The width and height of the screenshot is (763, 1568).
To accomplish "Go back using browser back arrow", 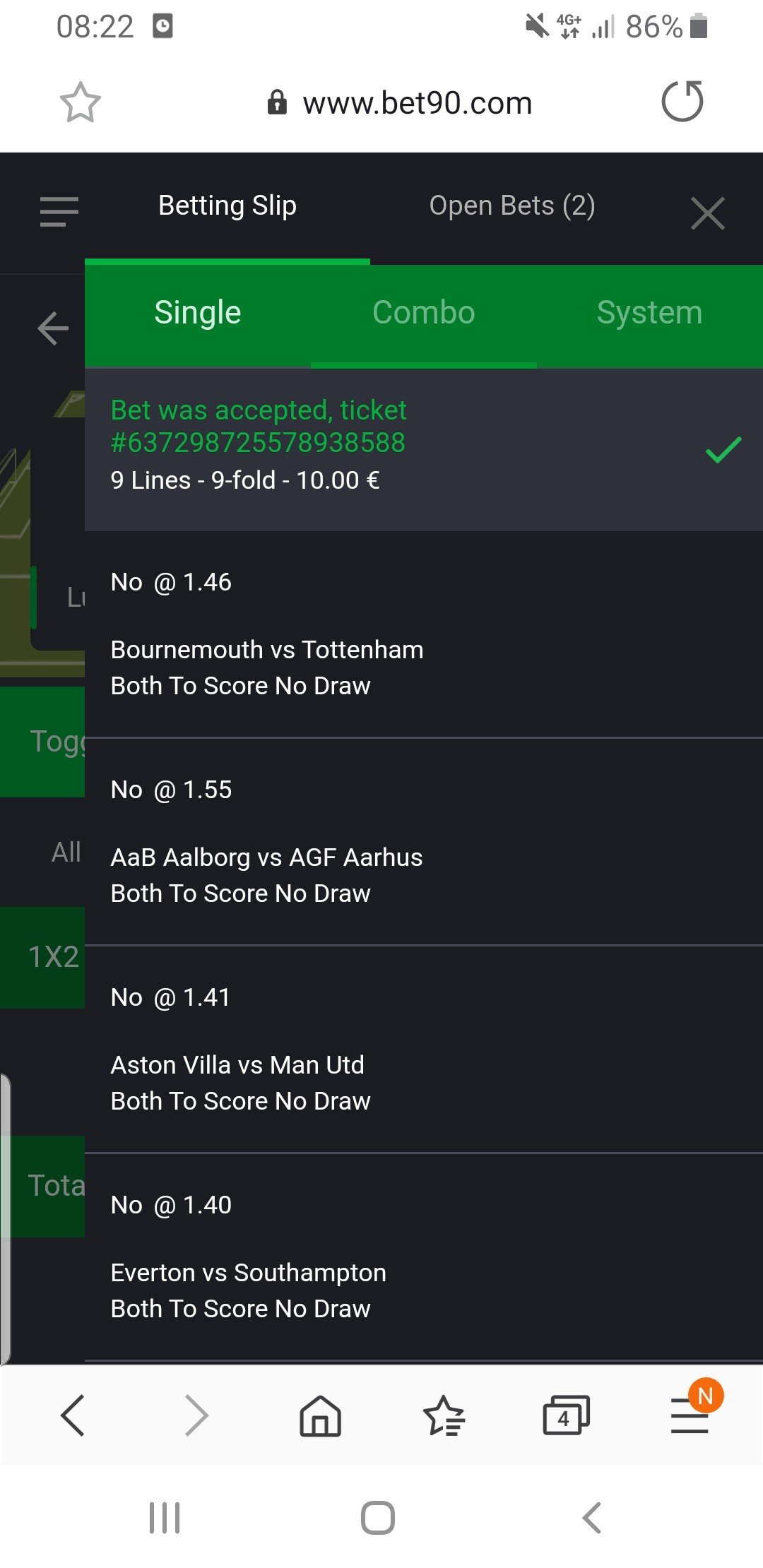I will 73,1415.
